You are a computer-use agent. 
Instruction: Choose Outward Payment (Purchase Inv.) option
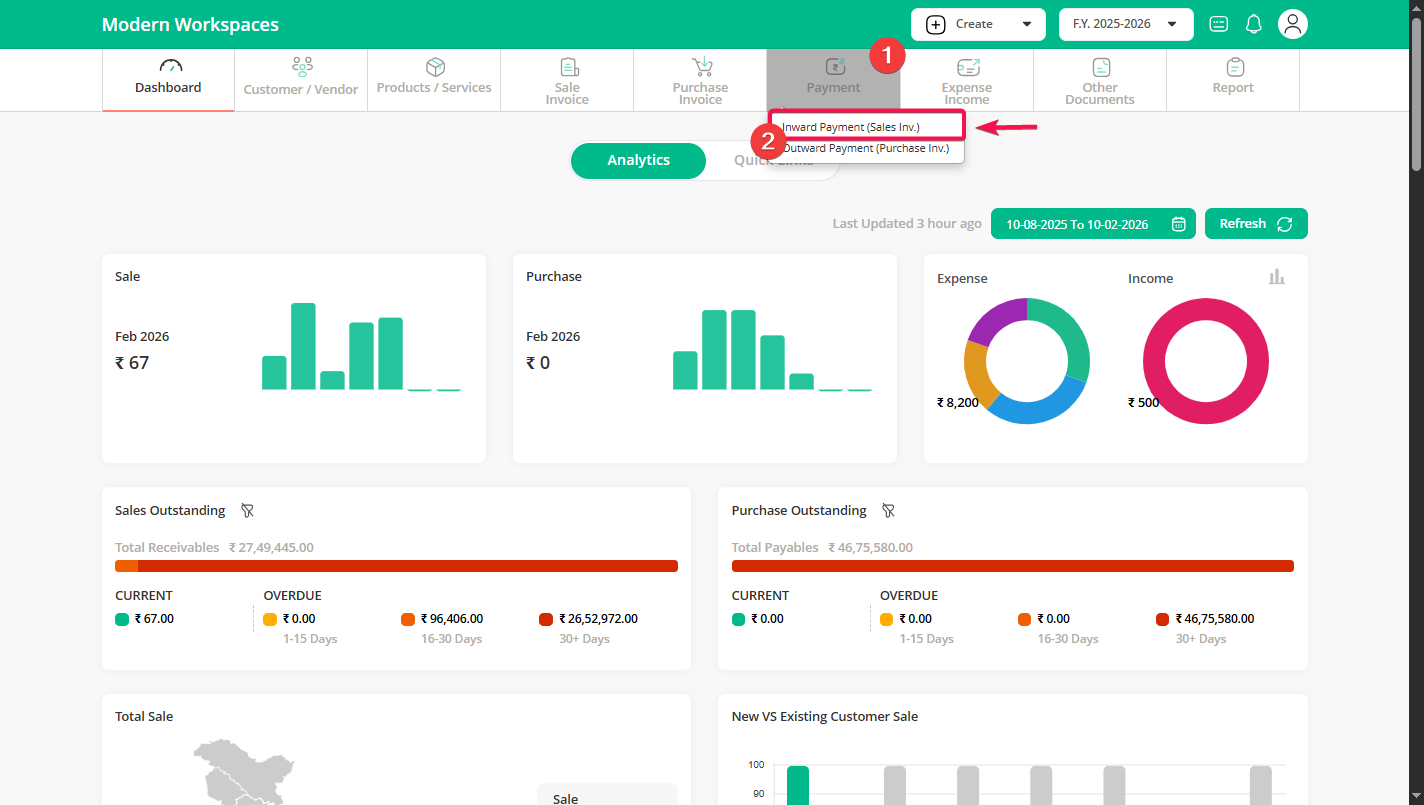[x=866, y=149]
